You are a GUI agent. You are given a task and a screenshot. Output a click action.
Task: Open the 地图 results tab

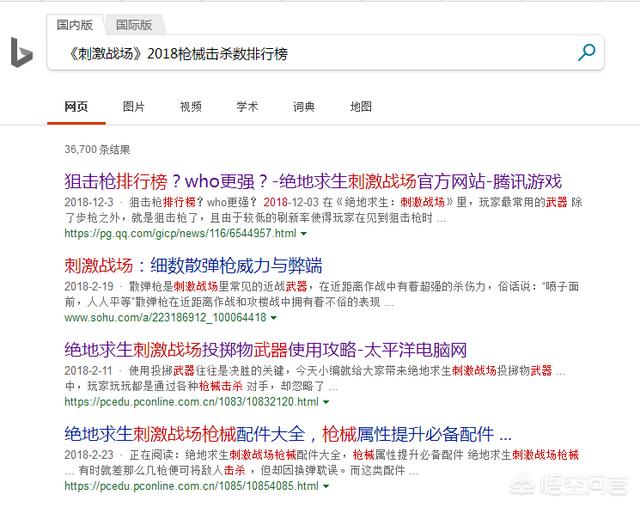[361, 107]
